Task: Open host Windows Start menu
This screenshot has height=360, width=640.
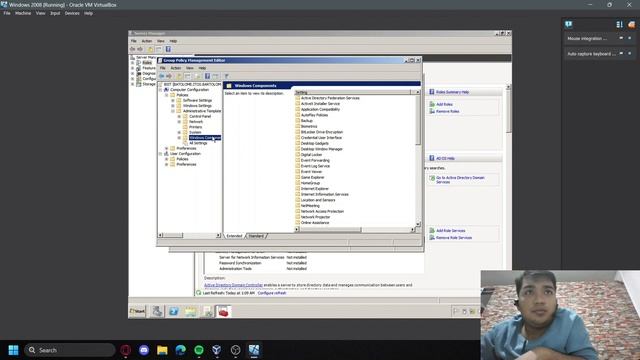Action: pos(13,350)
